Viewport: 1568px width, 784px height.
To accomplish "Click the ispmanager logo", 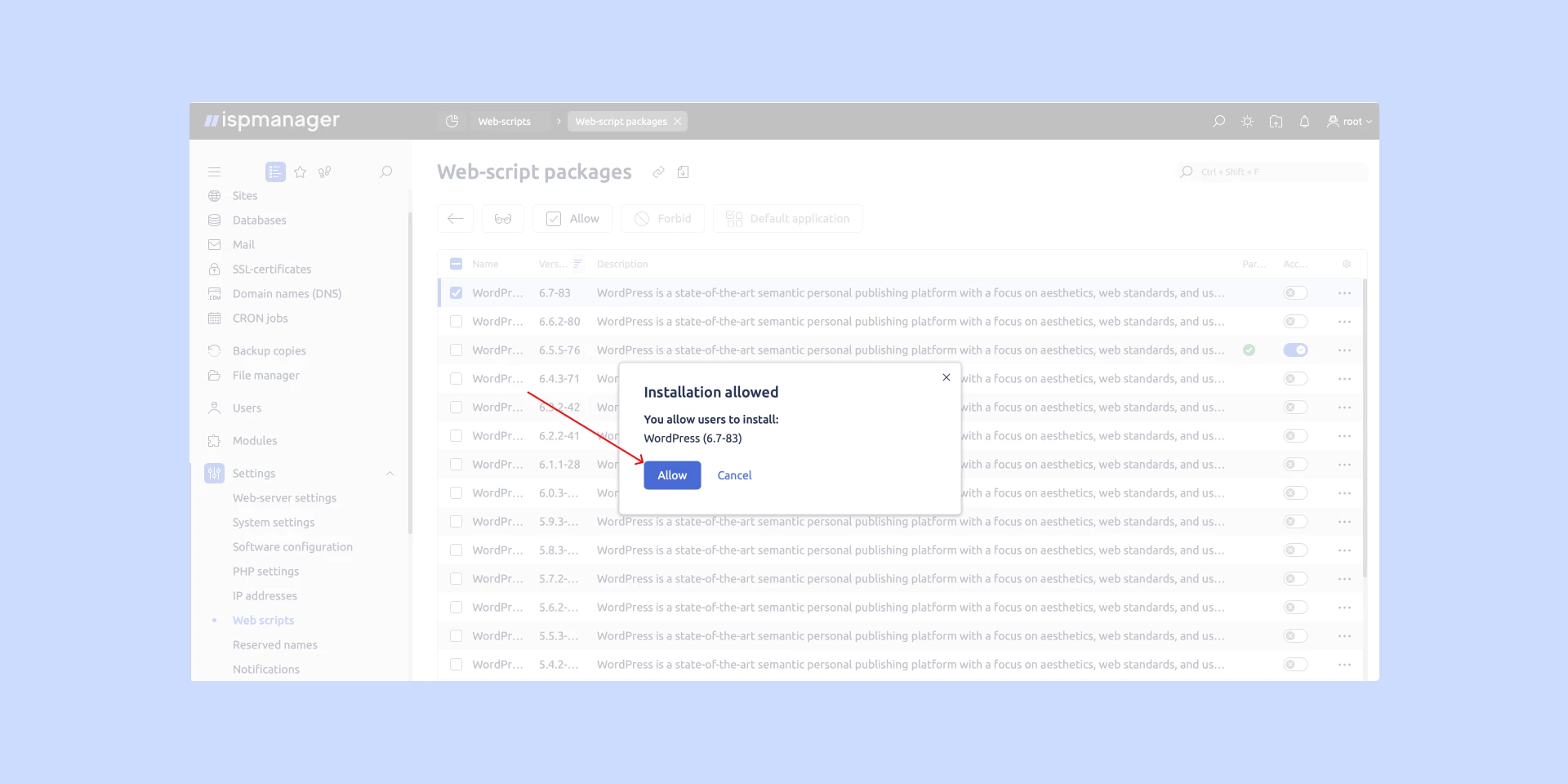I will (x=271, y=121).
